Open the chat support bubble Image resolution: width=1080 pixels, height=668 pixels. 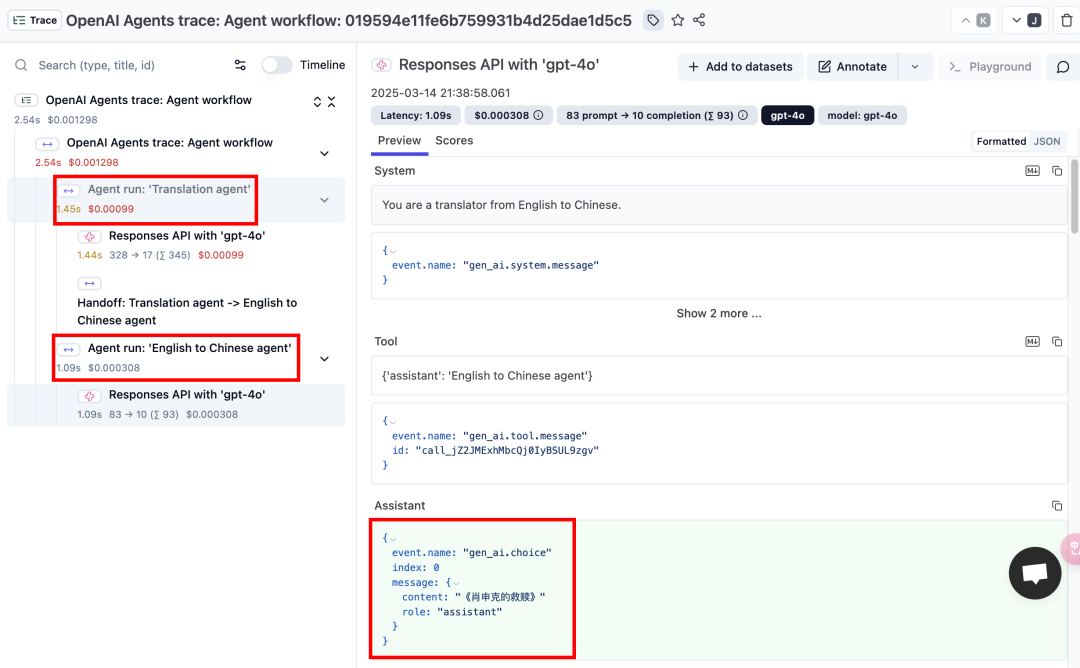coord(1035,573)
